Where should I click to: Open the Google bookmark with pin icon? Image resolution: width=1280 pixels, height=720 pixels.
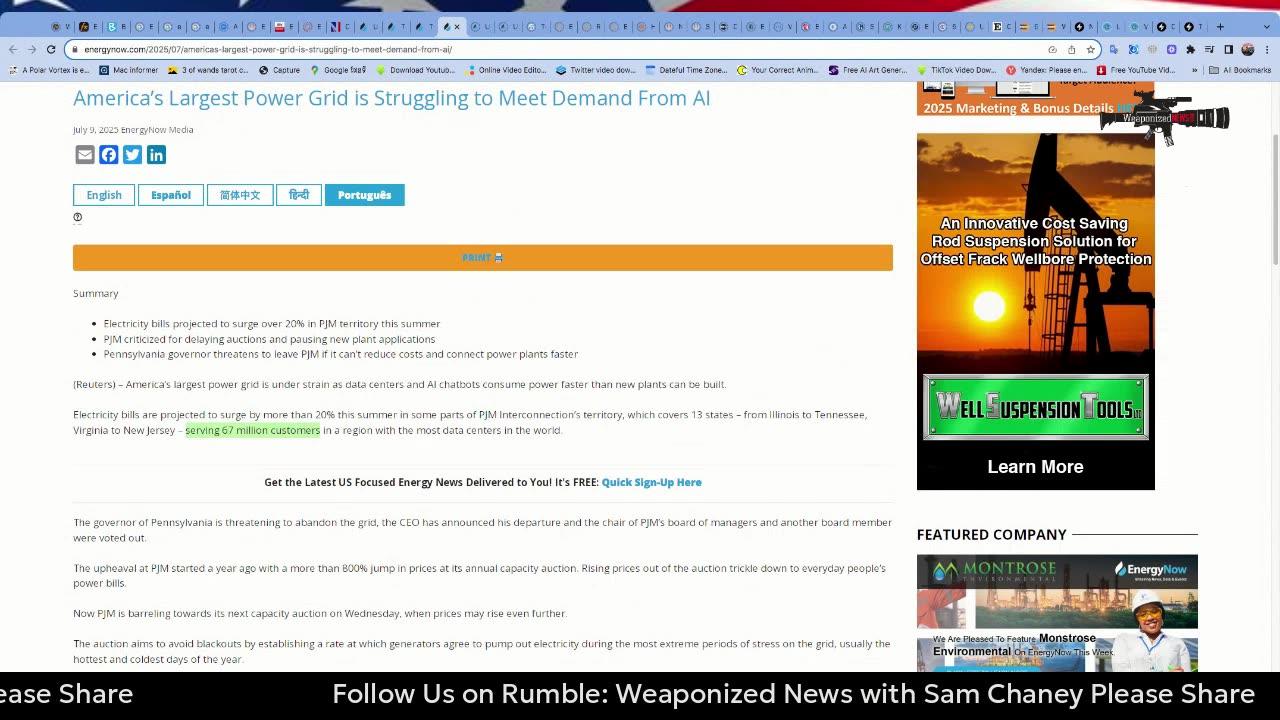(338, 70)
